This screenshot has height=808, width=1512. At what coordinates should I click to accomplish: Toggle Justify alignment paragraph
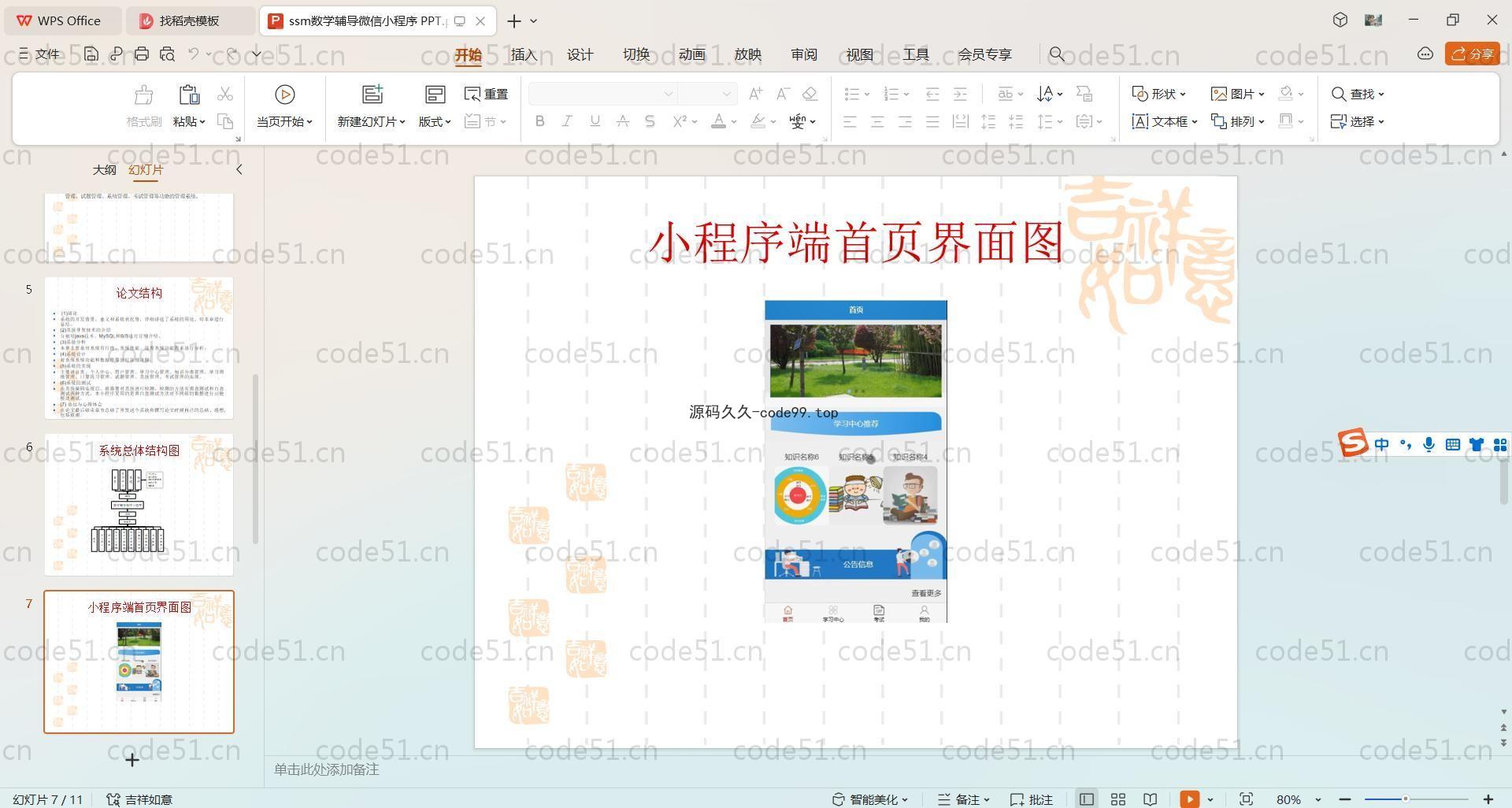coord(932,121)
